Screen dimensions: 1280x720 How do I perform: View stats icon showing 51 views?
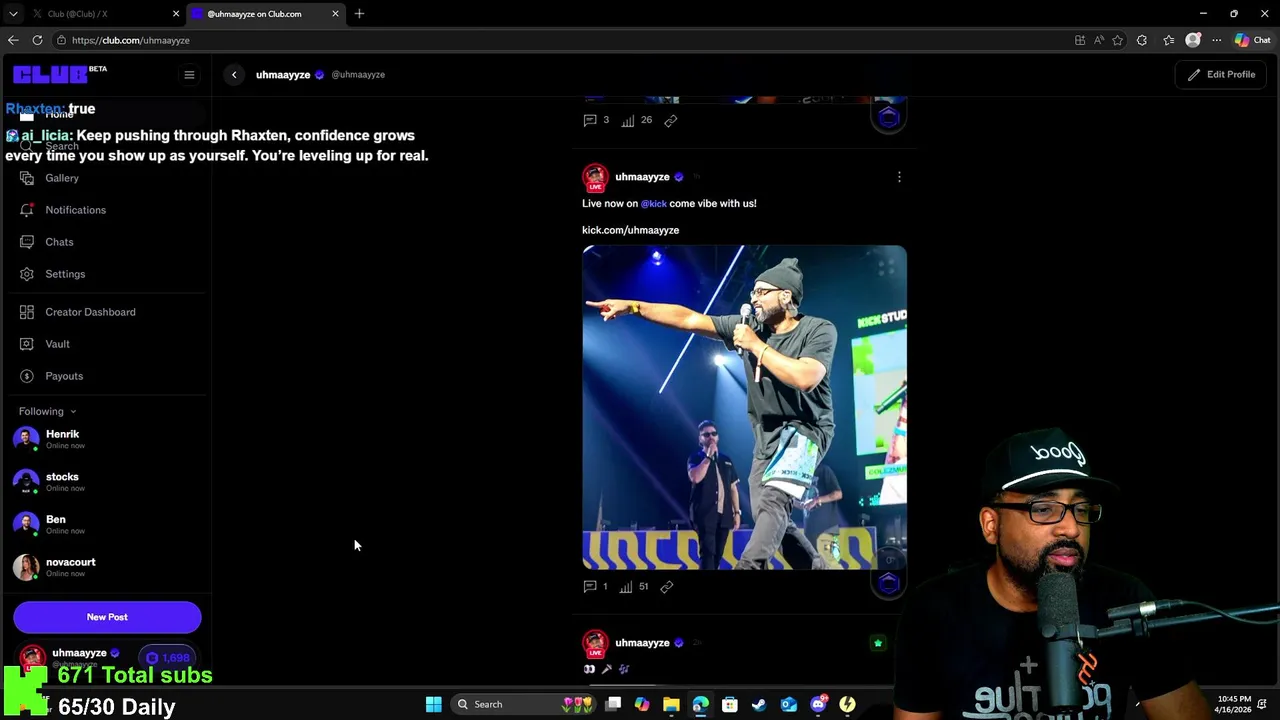(x=626, y=587)
